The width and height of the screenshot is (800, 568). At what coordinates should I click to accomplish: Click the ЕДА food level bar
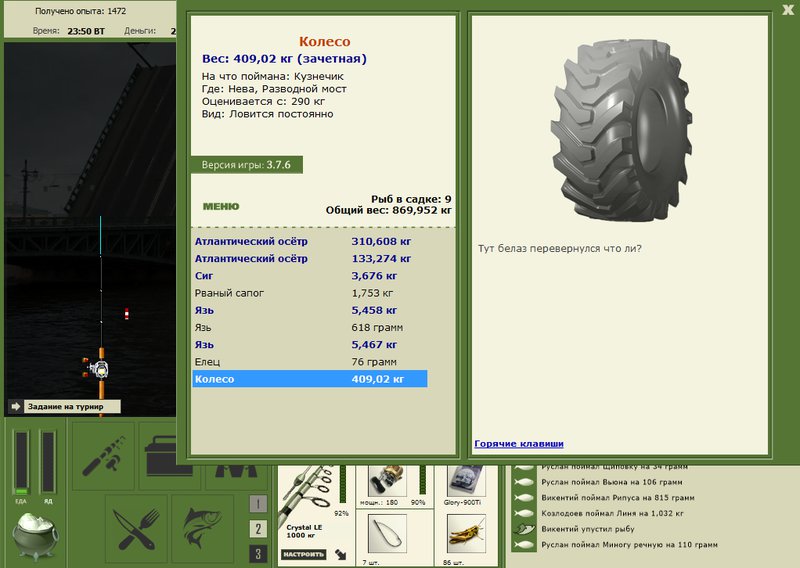point(21,462)
